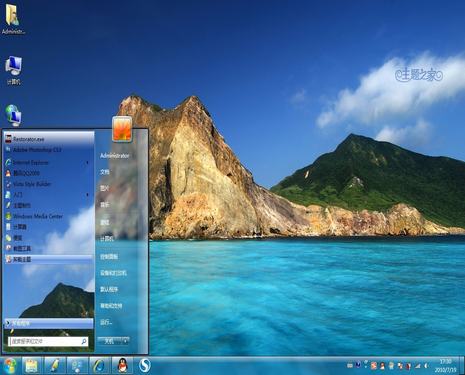Launch Windows Media Center from the Start menu
Image resolution: width=465 pixels, height=375 pixels.
(x=49, y=216)
